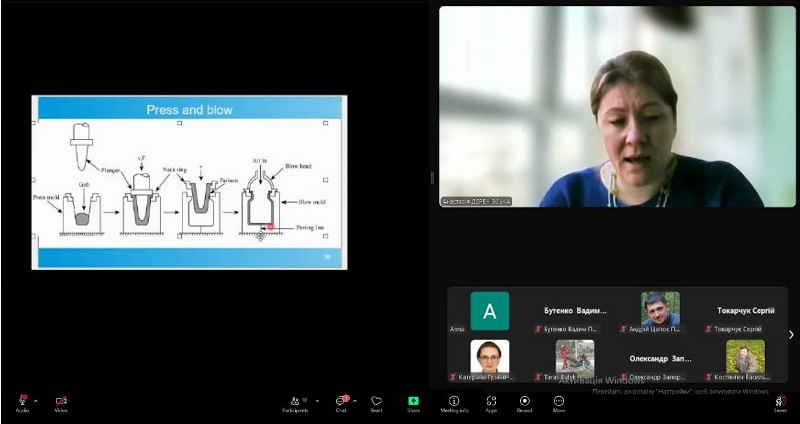The height and width of the screenshot is (424, 800).
Task: Select the Anna participant tile with avatar A
Action: click(489, 311)
